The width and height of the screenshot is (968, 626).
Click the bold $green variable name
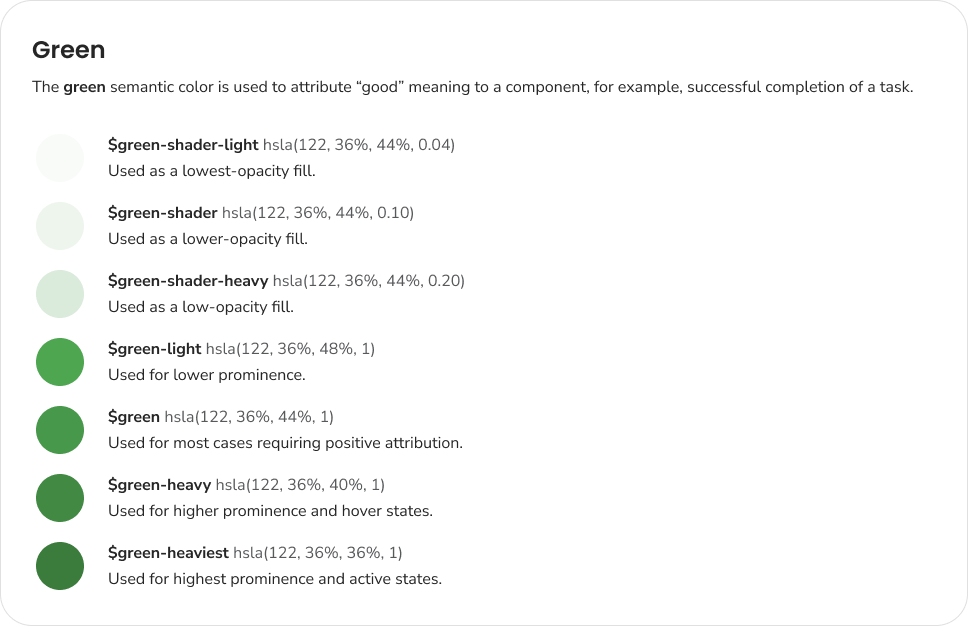134,417
